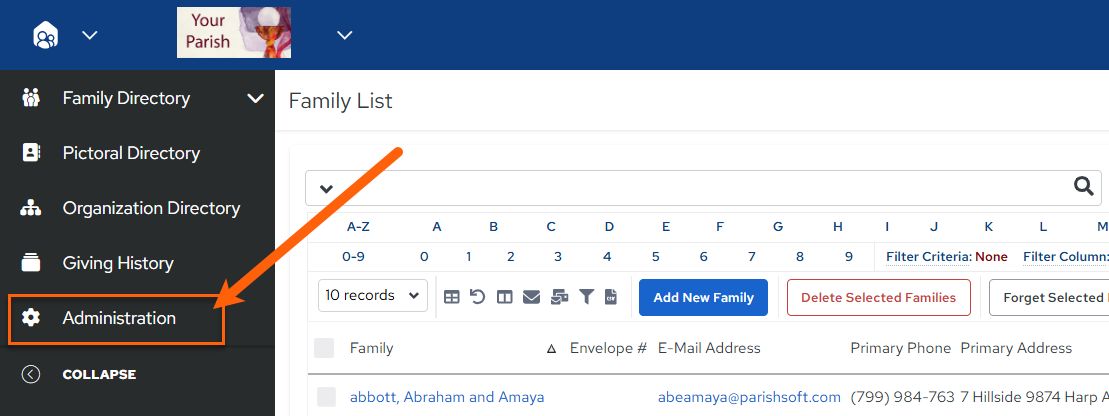Expand the Family Directory chevron
The height and width of the screenshot is (416, 1109).
point(255,98)
